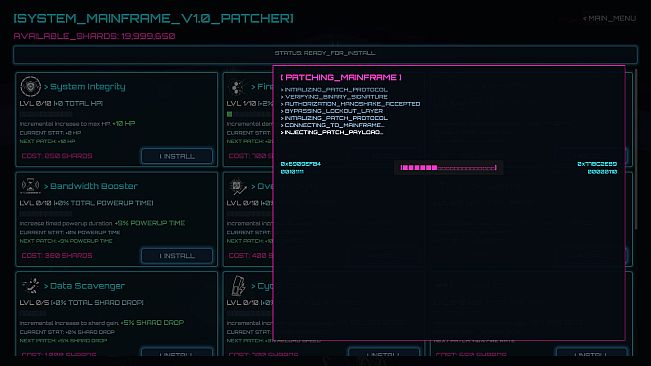This screenshot has height=366, width=651.
Task: Click COST: 250 SHARDS on System Integrity
Action: pos(57,156)
